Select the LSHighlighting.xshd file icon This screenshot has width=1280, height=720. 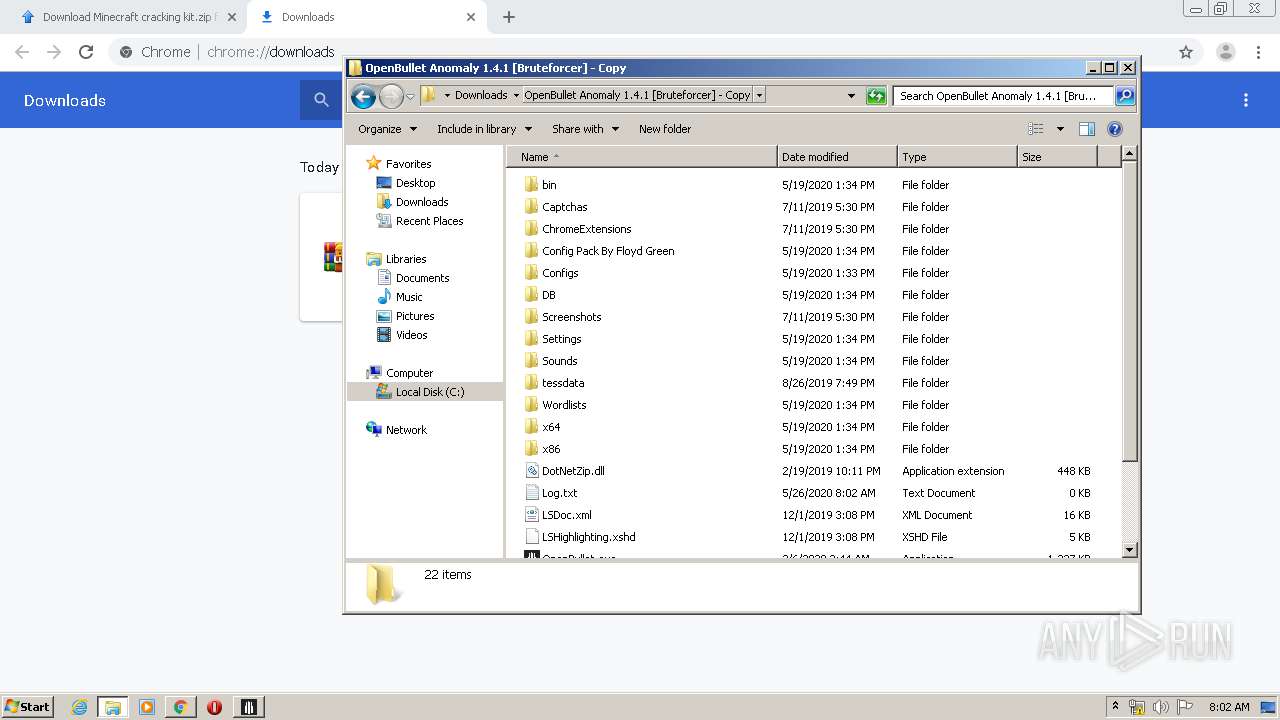click(x=532, y=537)
